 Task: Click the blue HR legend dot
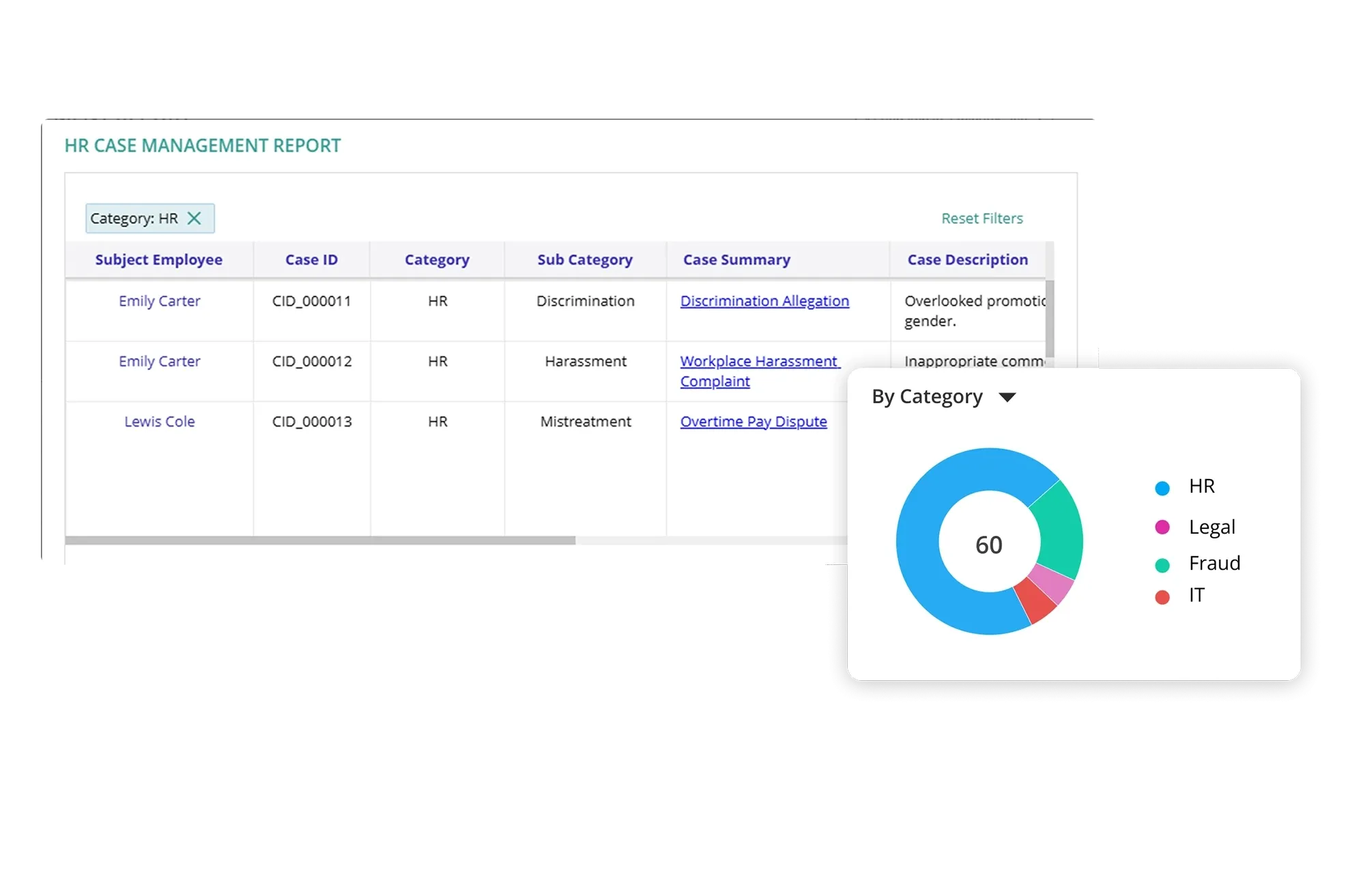[x=1162, y=488]
